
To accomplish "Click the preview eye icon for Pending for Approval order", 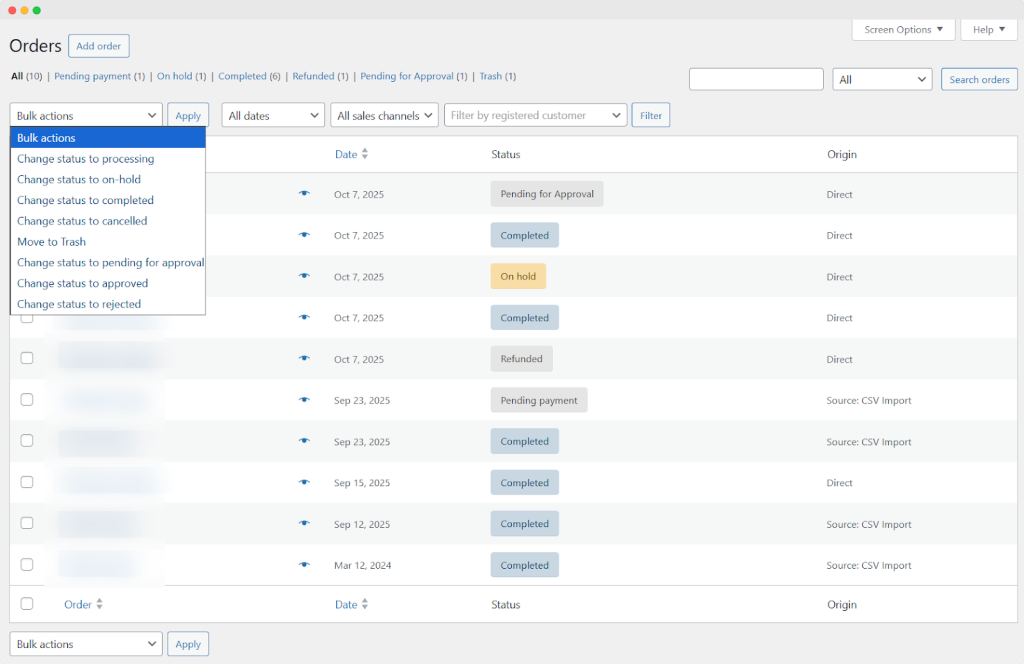I will pyautogui.click(x=304, y=194).
